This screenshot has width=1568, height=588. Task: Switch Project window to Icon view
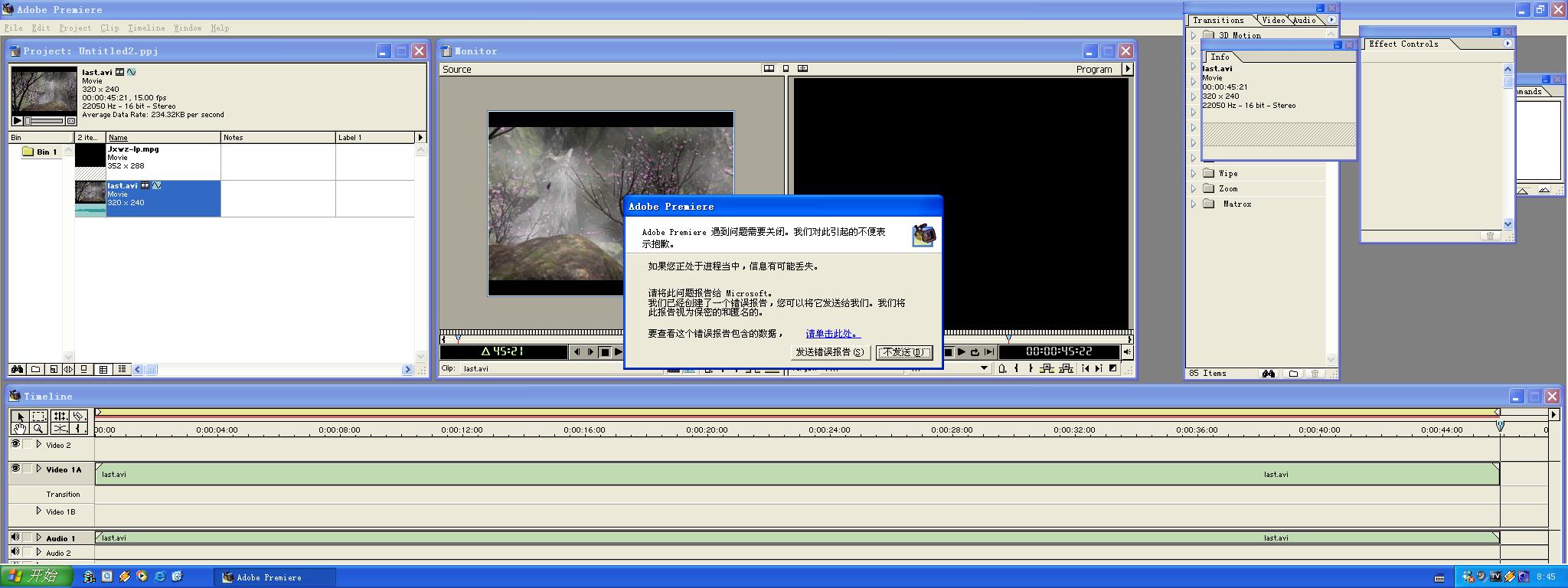point(85,369)
